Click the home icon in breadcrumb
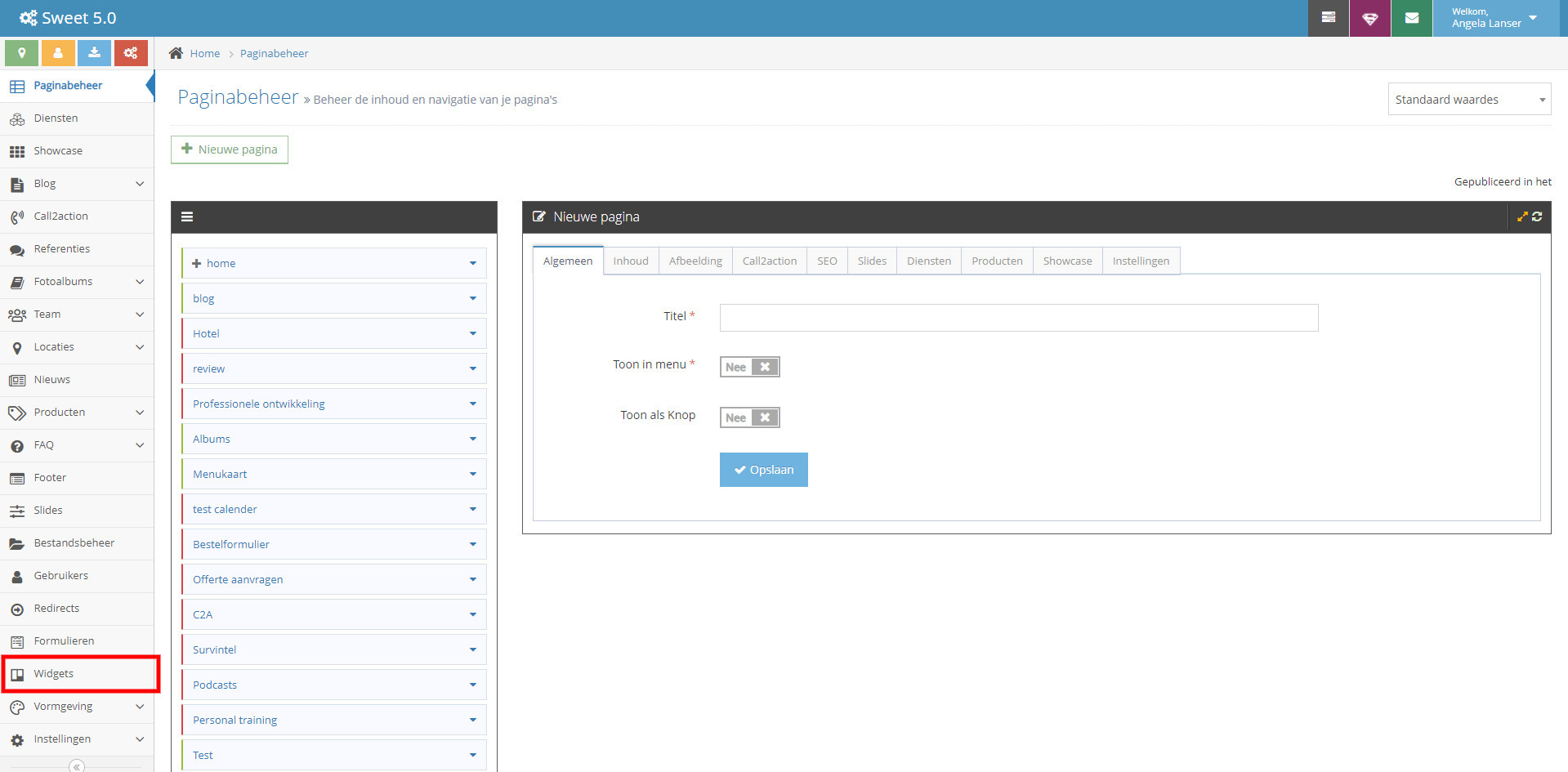The width and height of the screenshot is (1568, 772). [176, 53]
